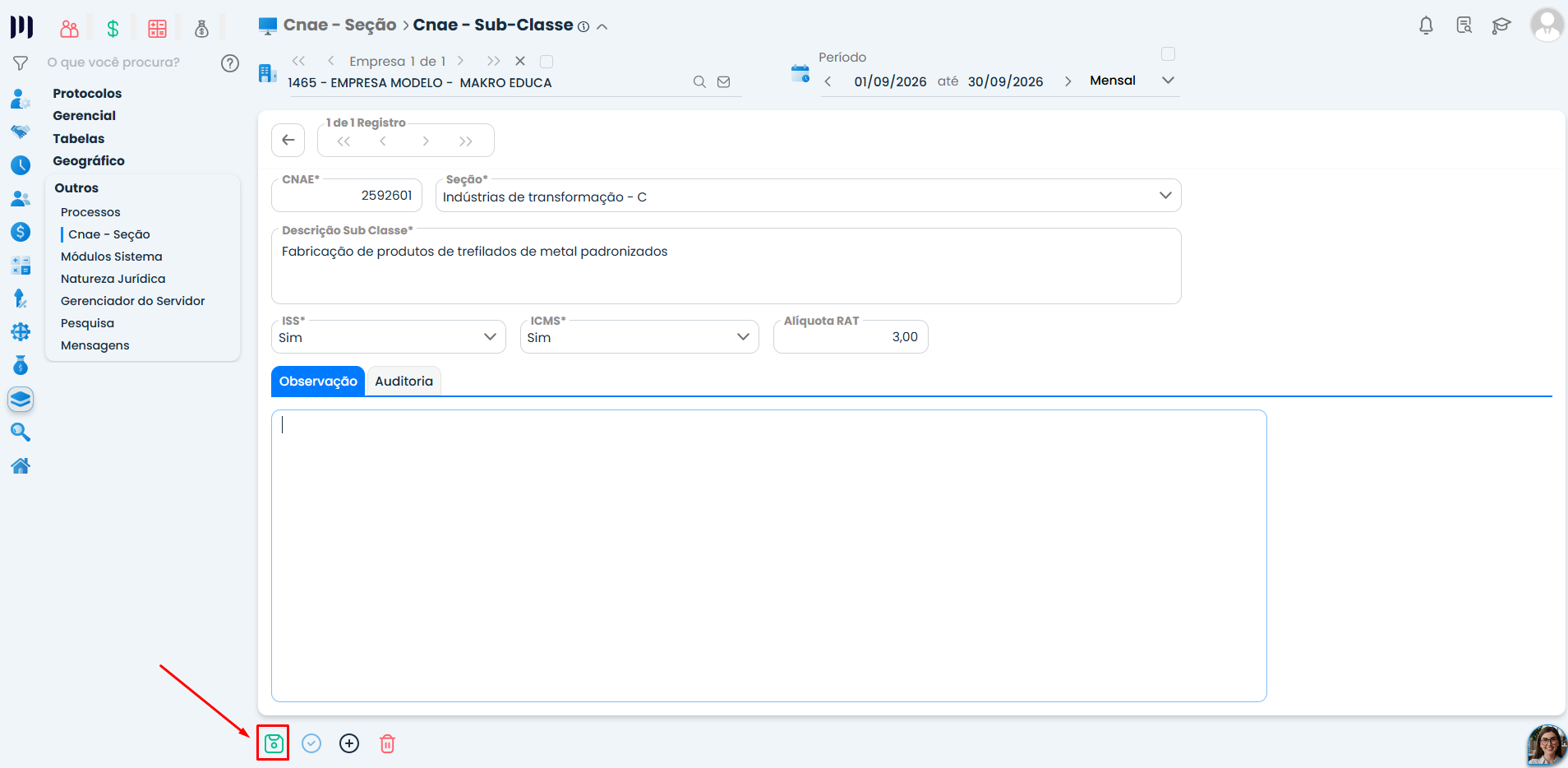Open the notifications bell icon
The height and width of the screenshot is (768, 1568).
(1426, 25)
